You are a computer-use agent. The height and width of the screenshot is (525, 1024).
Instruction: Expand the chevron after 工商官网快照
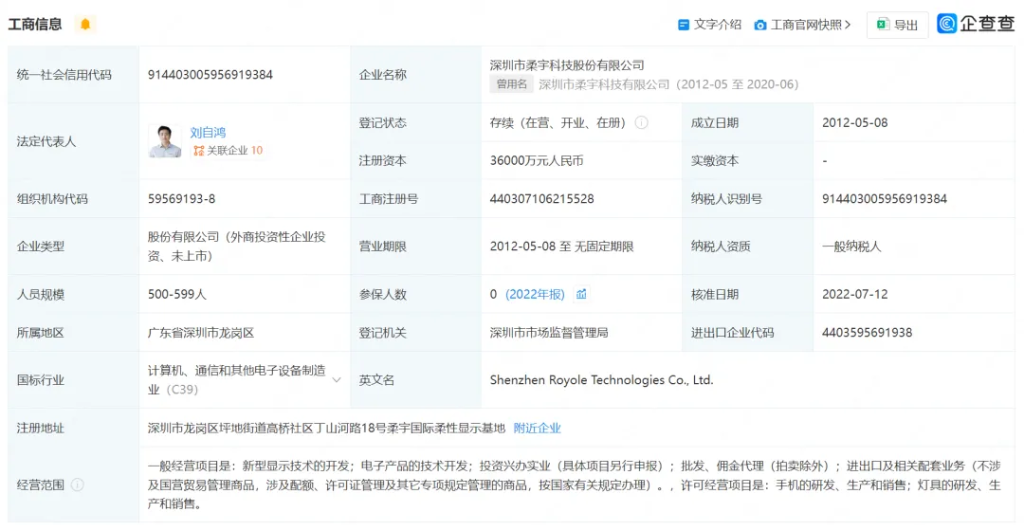click(848, 25)
